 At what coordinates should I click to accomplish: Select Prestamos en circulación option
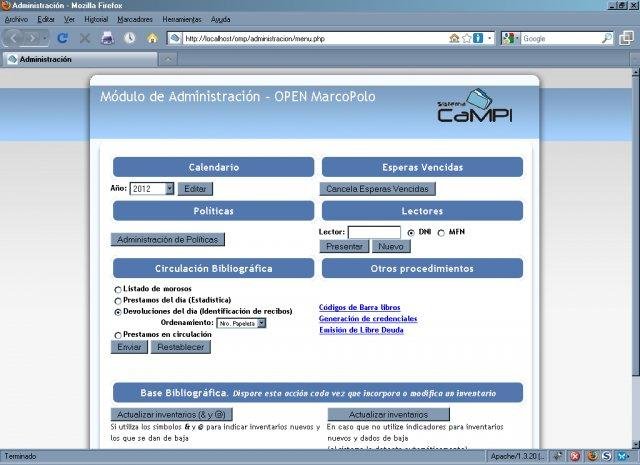(118, 335)
